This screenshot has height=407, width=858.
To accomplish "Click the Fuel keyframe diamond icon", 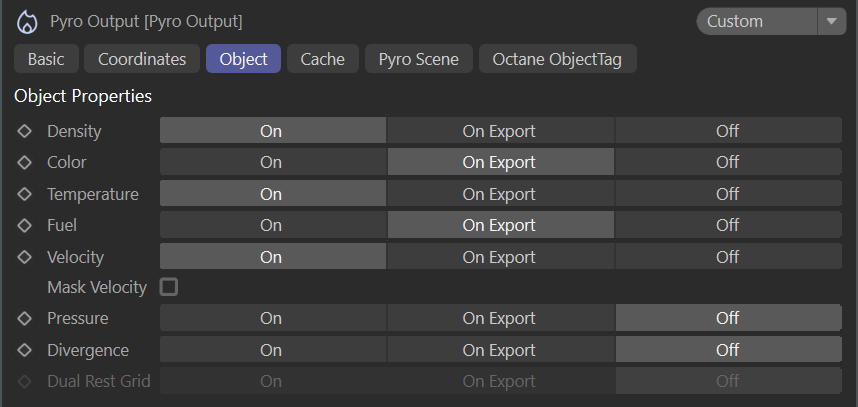I will (x=25, y=225).
